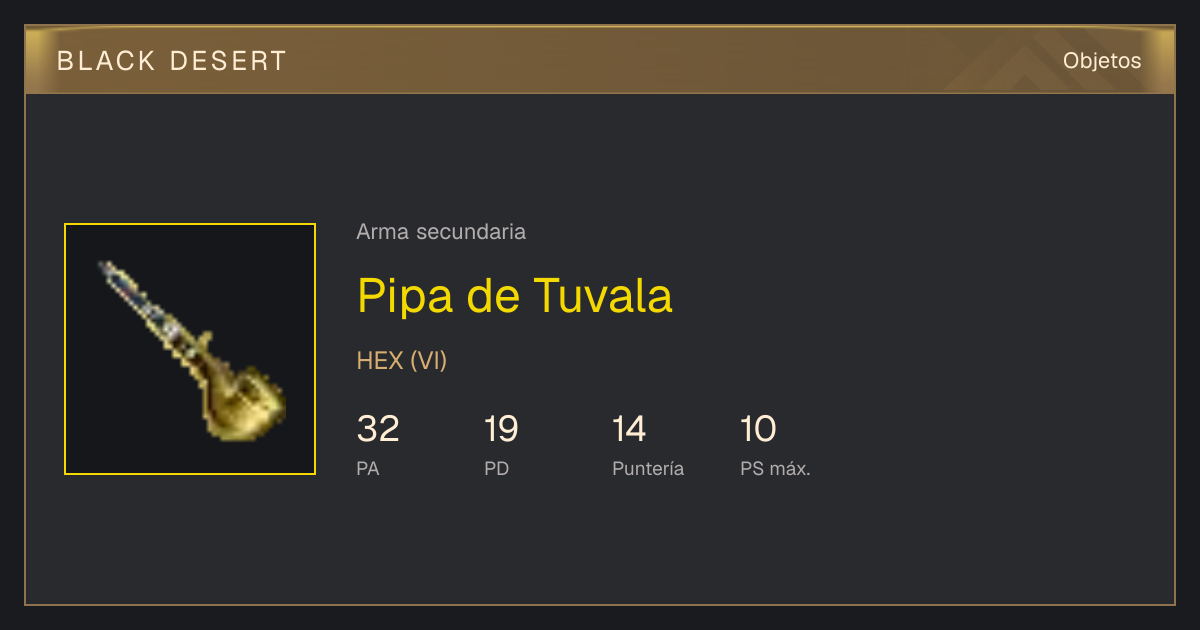Select the PD stat label
Viewport: 1200px width, 630px height.
(497, 468)
